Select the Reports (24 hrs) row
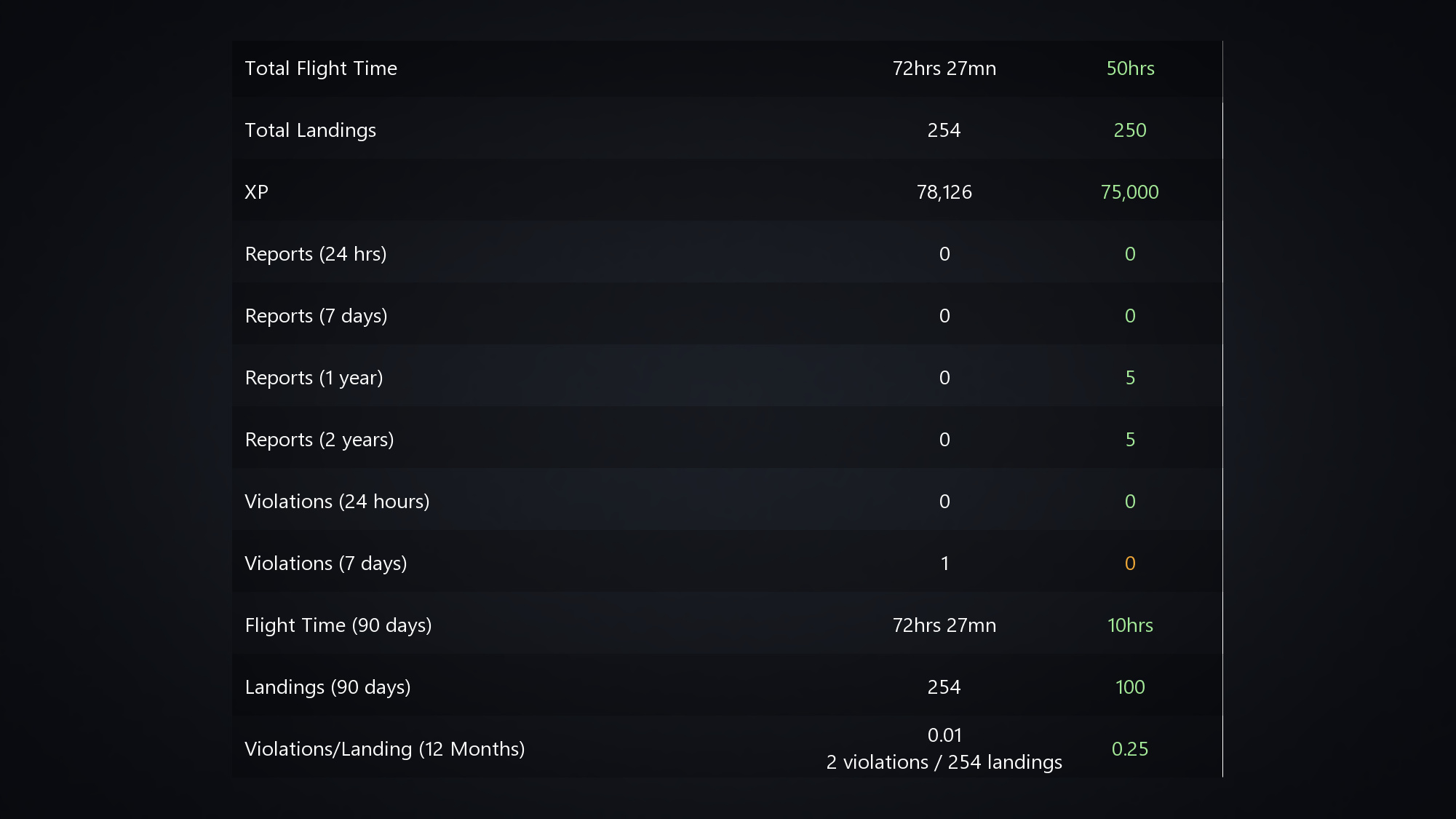Viewport: 1456px width, 819px height. click(x=727, y=254)
